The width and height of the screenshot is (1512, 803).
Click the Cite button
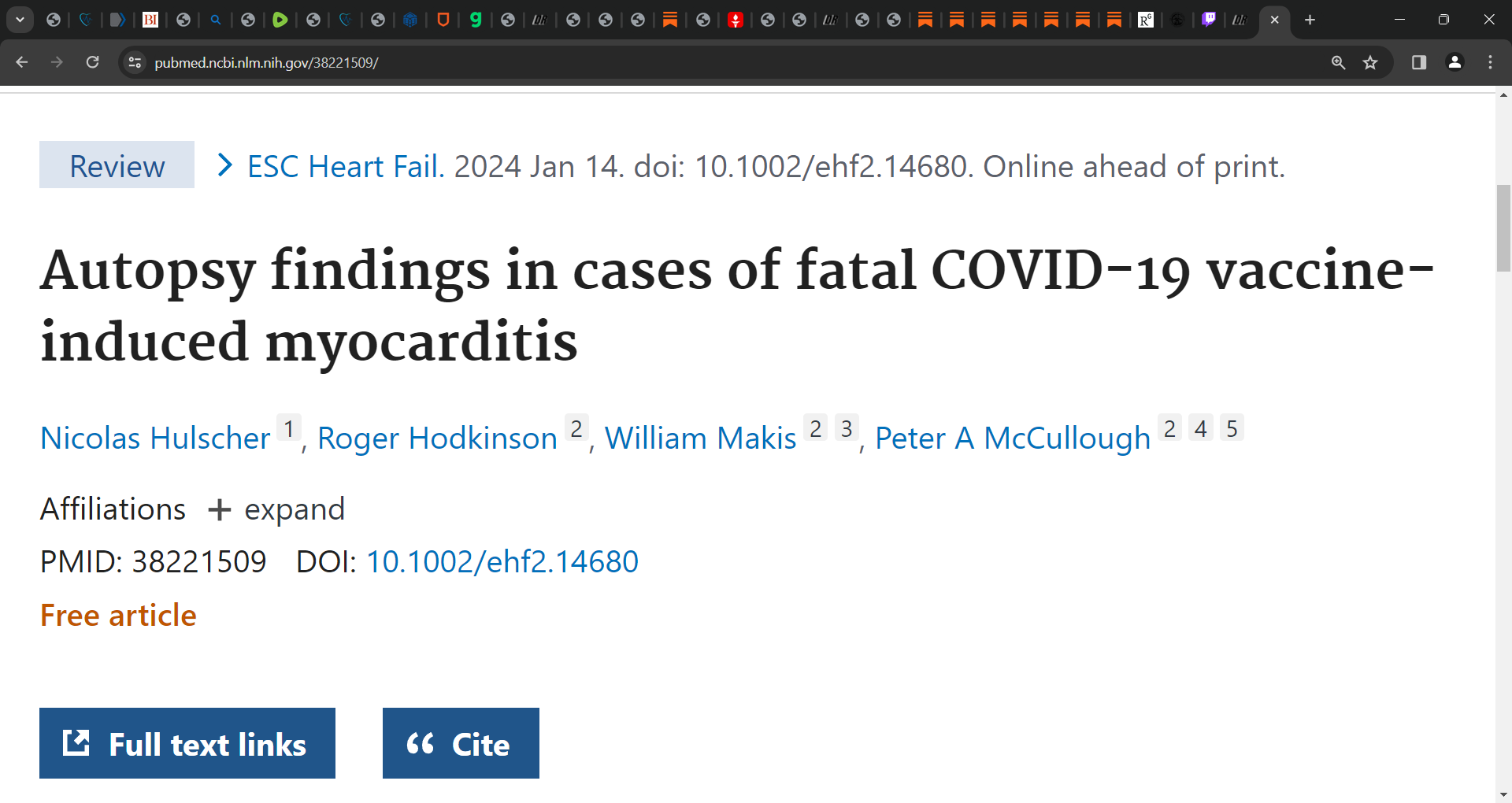(461, 742)
